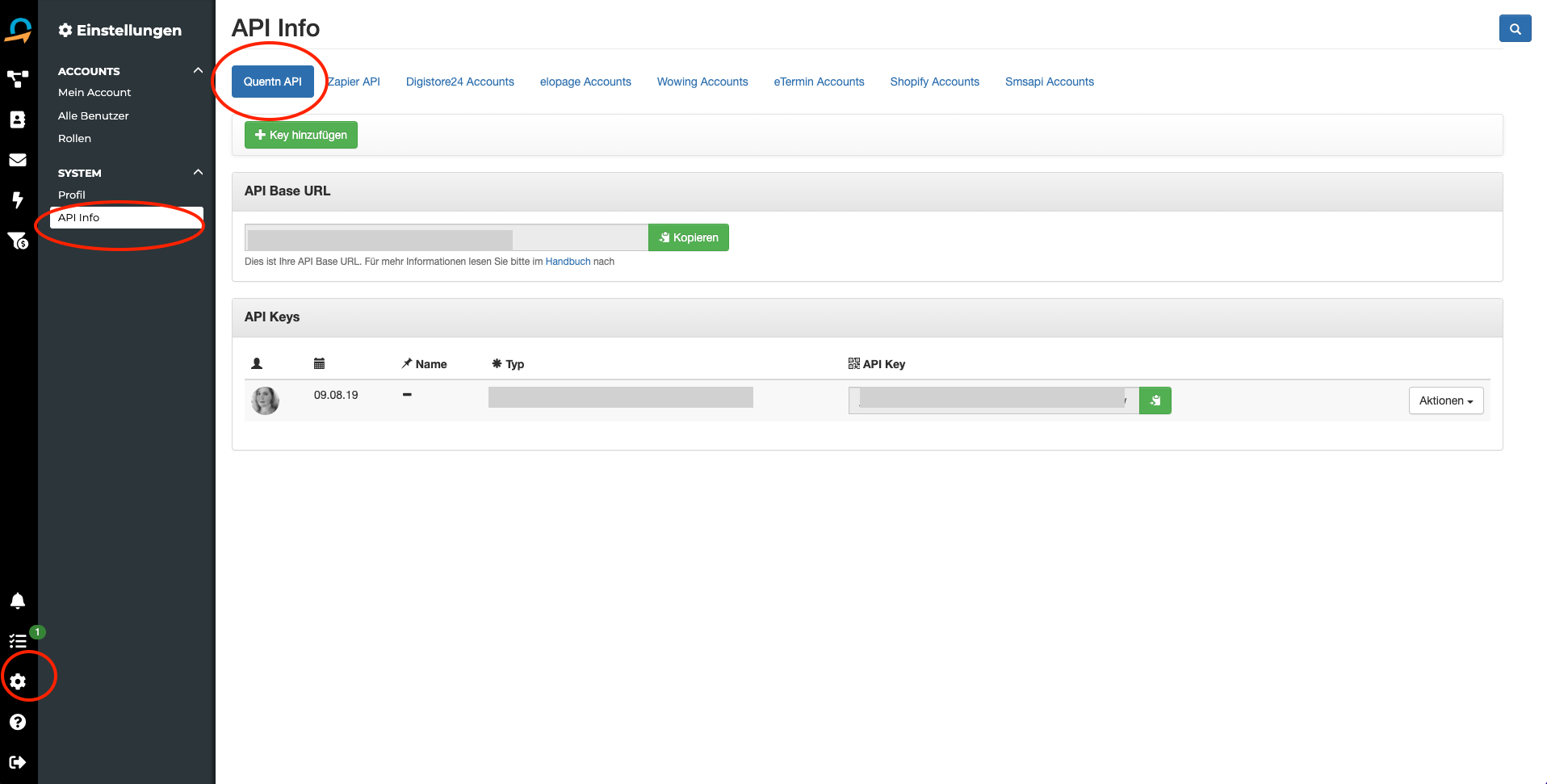Screen dimensions: 1547x784
Task: Click the Kopieren button for the Base URL
Action: coord(688,237)
